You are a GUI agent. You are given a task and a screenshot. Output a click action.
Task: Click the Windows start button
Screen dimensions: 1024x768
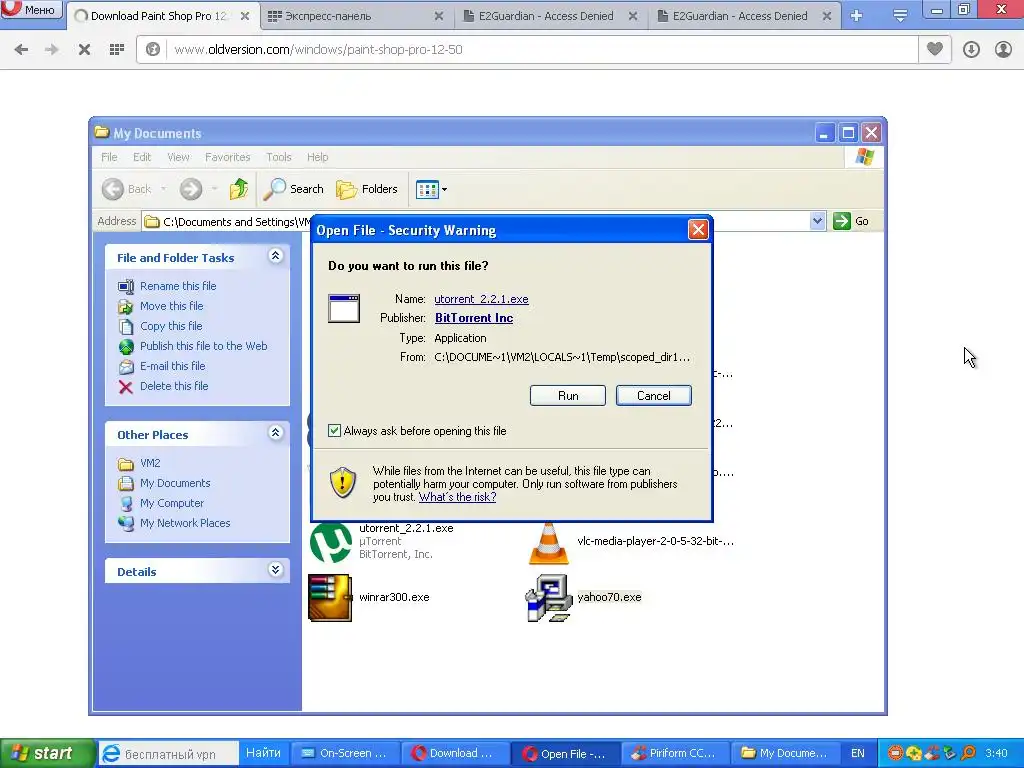pyautogui.click(x=48, y=753)
